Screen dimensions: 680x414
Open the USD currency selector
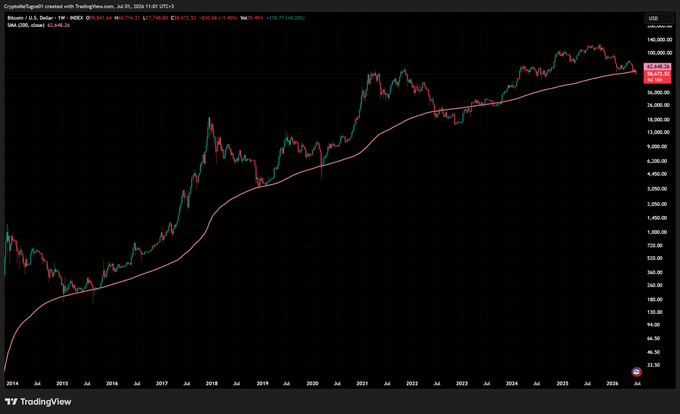click(x=659, y=18)
